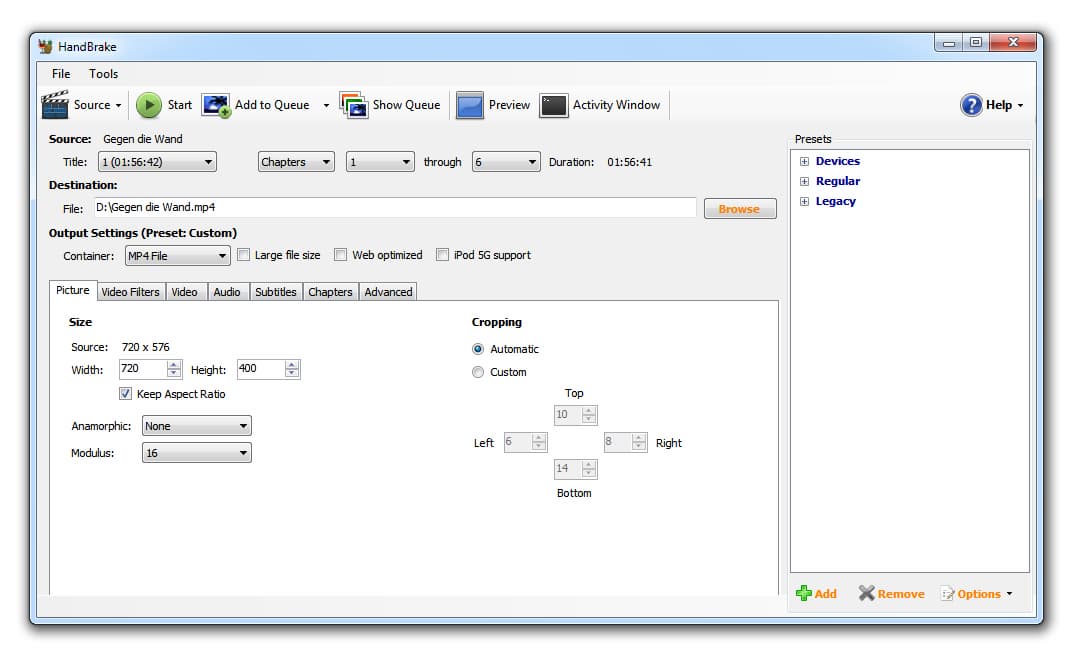
Task: Open the Anamorphic dropdown
Action: tap(196, 426)
